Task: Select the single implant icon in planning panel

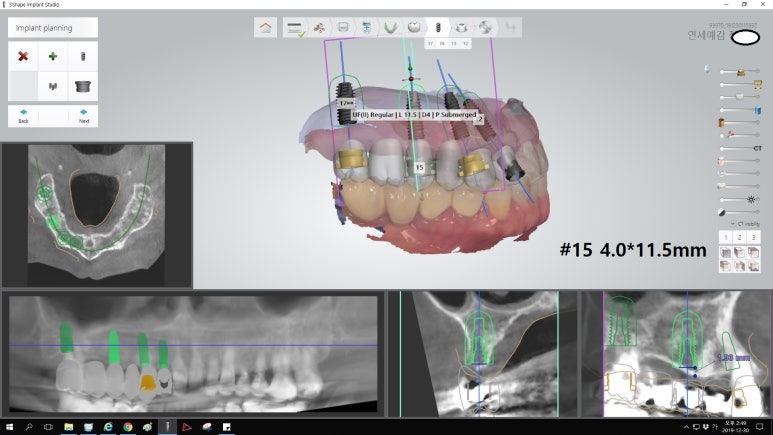Action: pyautogui.click(x=83, y=57)
